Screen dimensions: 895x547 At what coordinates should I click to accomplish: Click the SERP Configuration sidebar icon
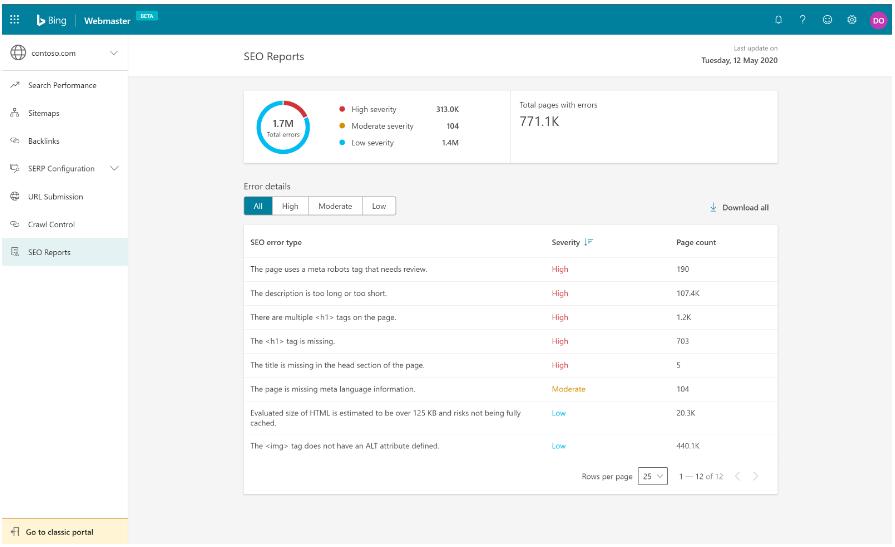pos(15,168)
